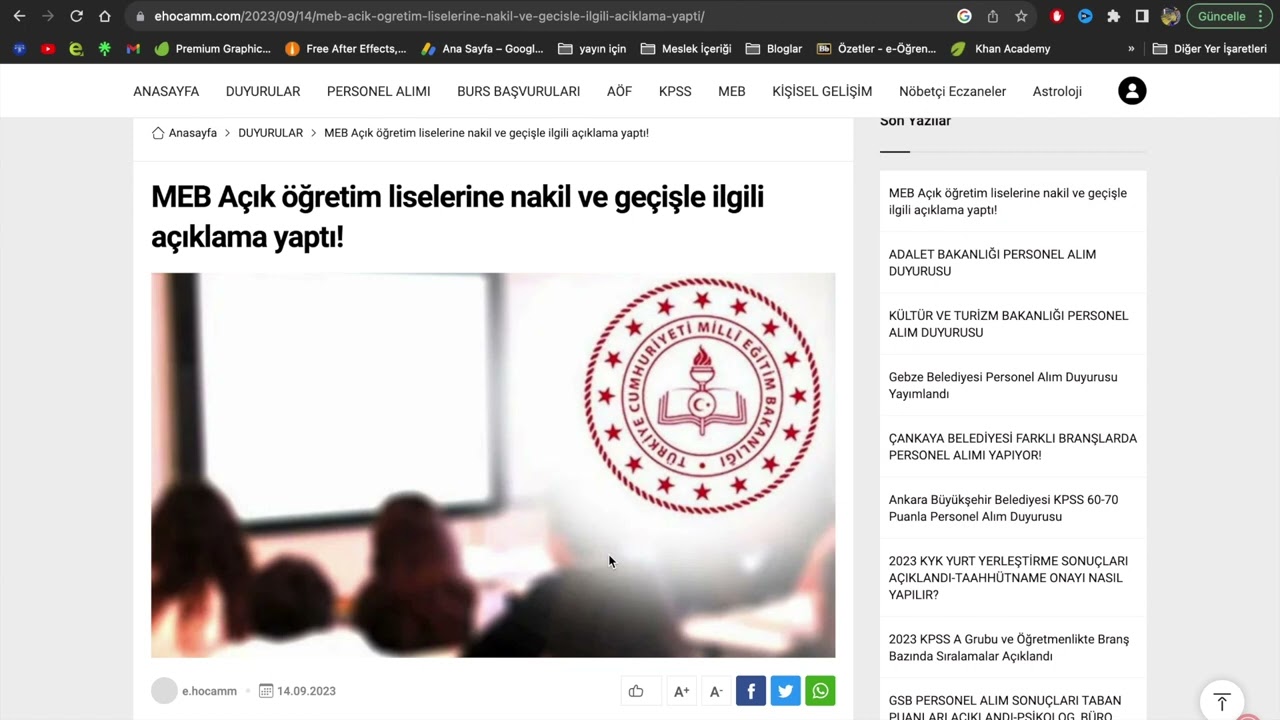Open the Gmail bookmark icon
Viewport: 1280px width, 720px height.
click(x=133, y=48)
